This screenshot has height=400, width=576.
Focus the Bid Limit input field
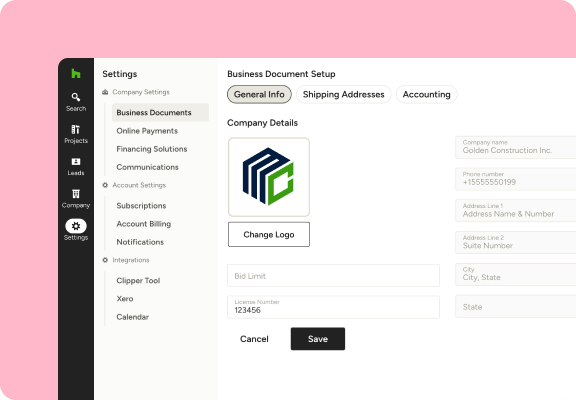(333, 275)
